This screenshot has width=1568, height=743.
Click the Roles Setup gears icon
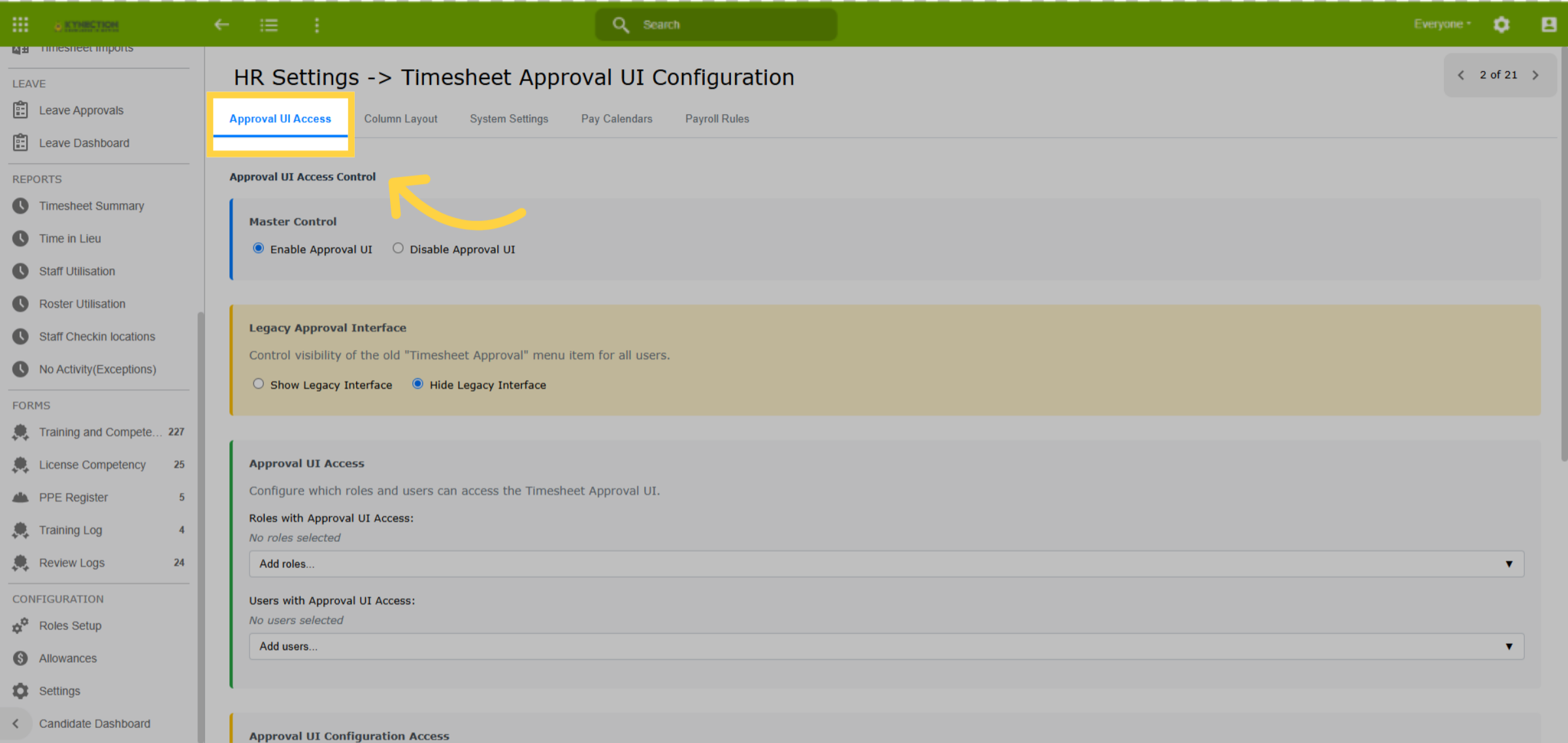(x=20, y=625)
